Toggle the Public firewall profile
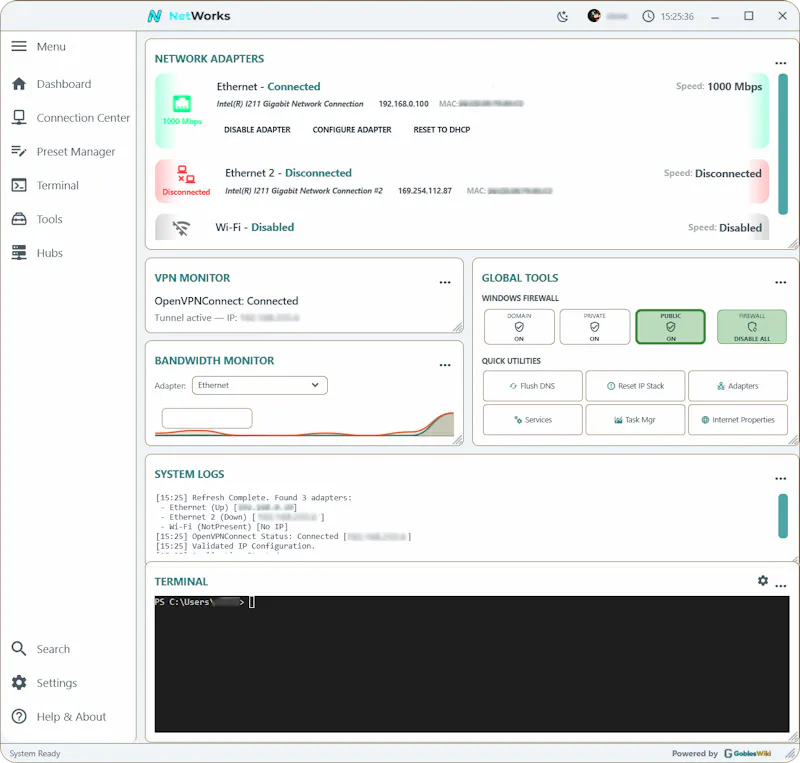This screenshot has width=800, height=763. point(670,327)
